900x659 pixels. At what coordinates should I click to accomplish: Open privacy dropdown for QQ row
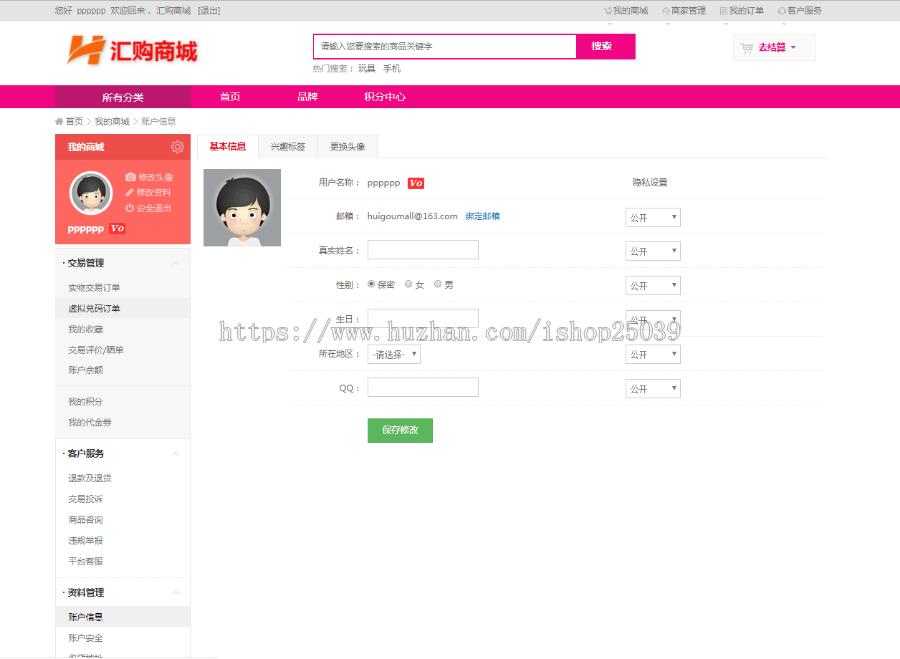[653, 389]
